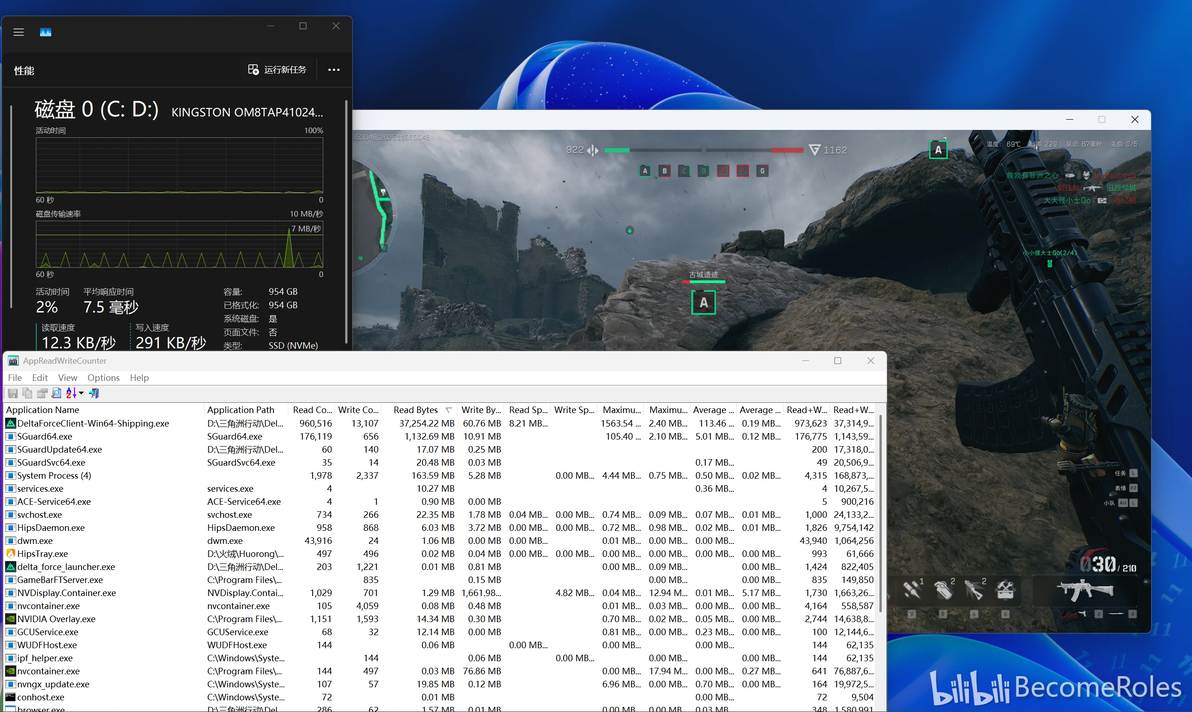
Task: Click the Properties toolbar icon in AppReadWriteCounter
Action: pyautogui.click(x=42, y=393)
